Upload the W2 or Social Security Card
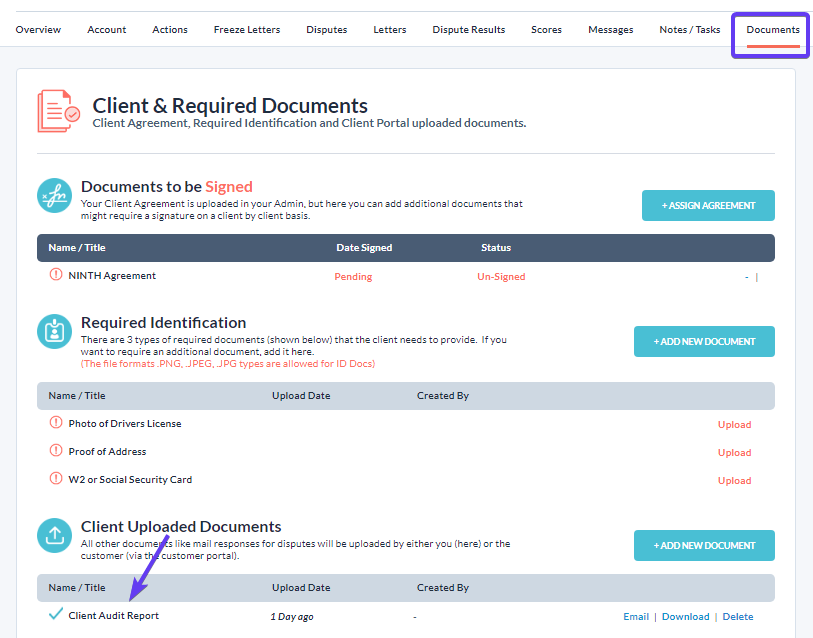This screenshot has width=813, height=638. pos(734,480)
